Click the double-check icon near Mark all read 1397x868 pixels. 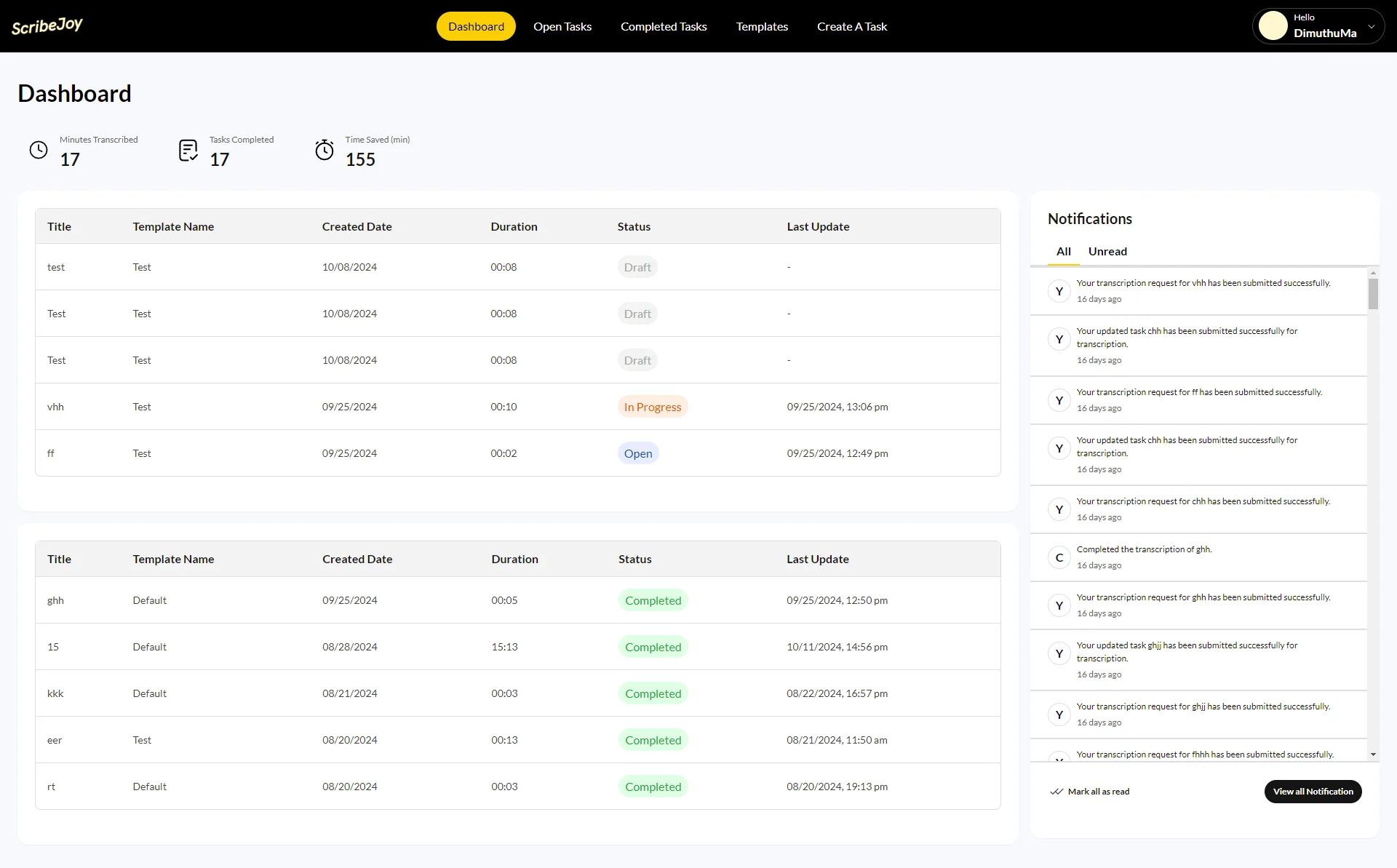coord(1056,792)
